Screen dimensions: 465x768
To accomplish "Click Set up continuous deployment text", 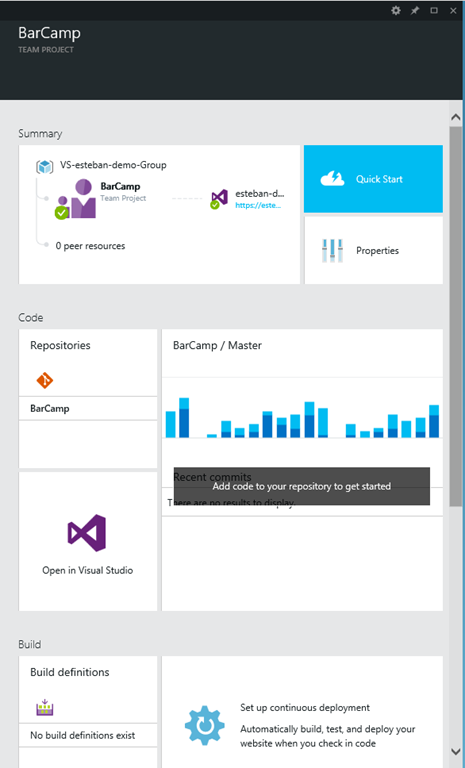I will click(305, 707).
